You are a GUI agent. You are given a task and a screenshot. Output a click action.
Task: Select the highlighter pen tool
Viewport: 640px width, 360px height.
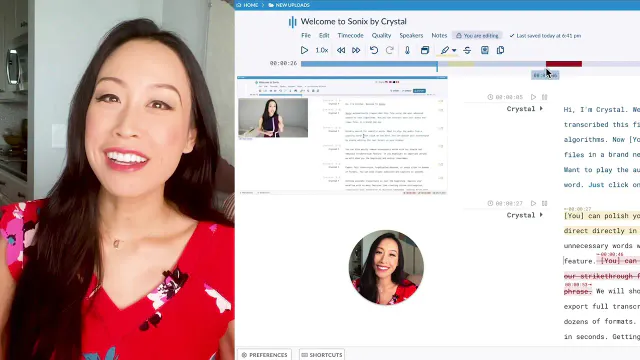point(444,50)
